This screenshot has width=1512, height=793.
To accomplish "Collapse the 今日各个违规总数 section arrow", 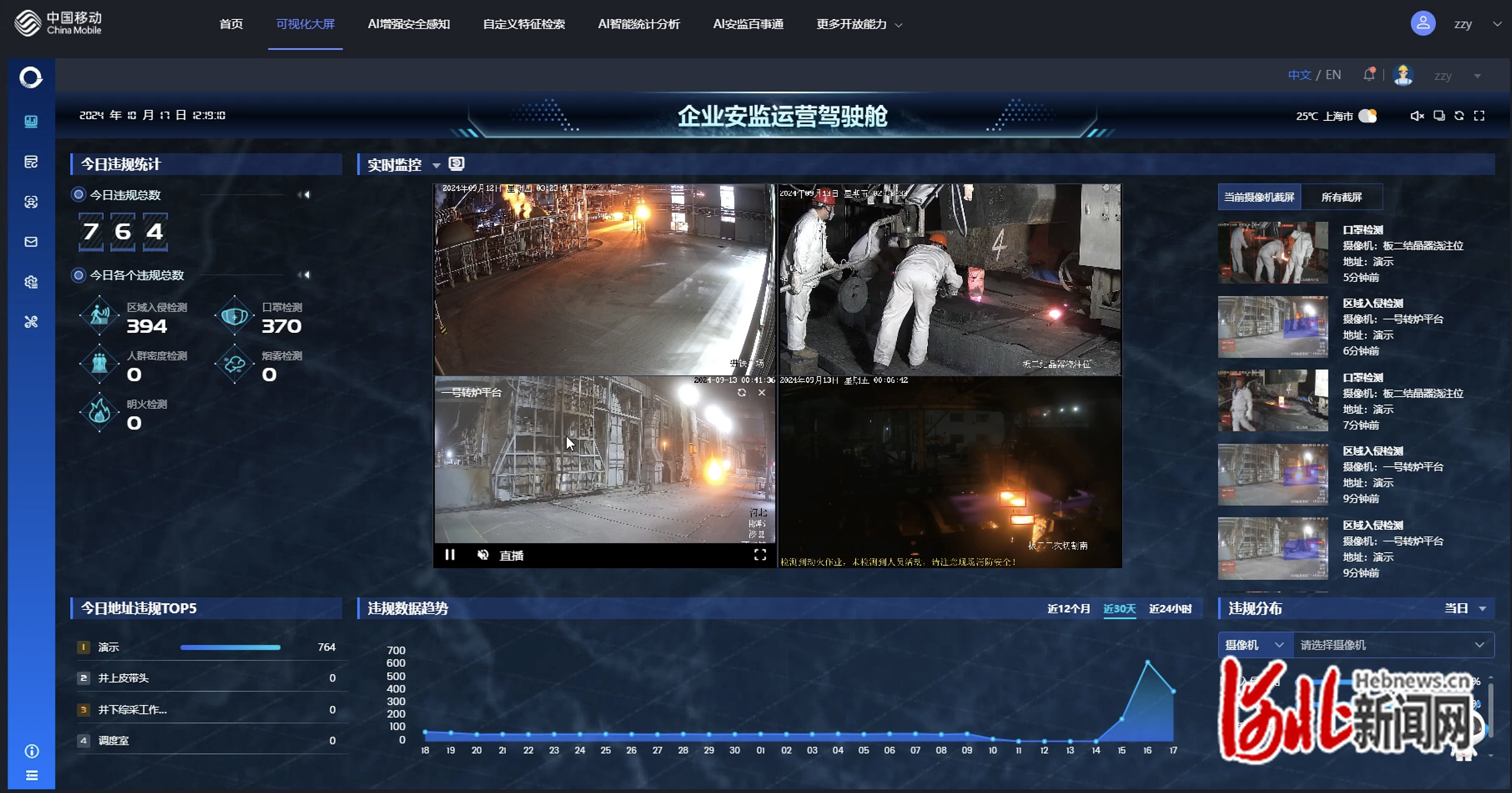I will 304,274.
